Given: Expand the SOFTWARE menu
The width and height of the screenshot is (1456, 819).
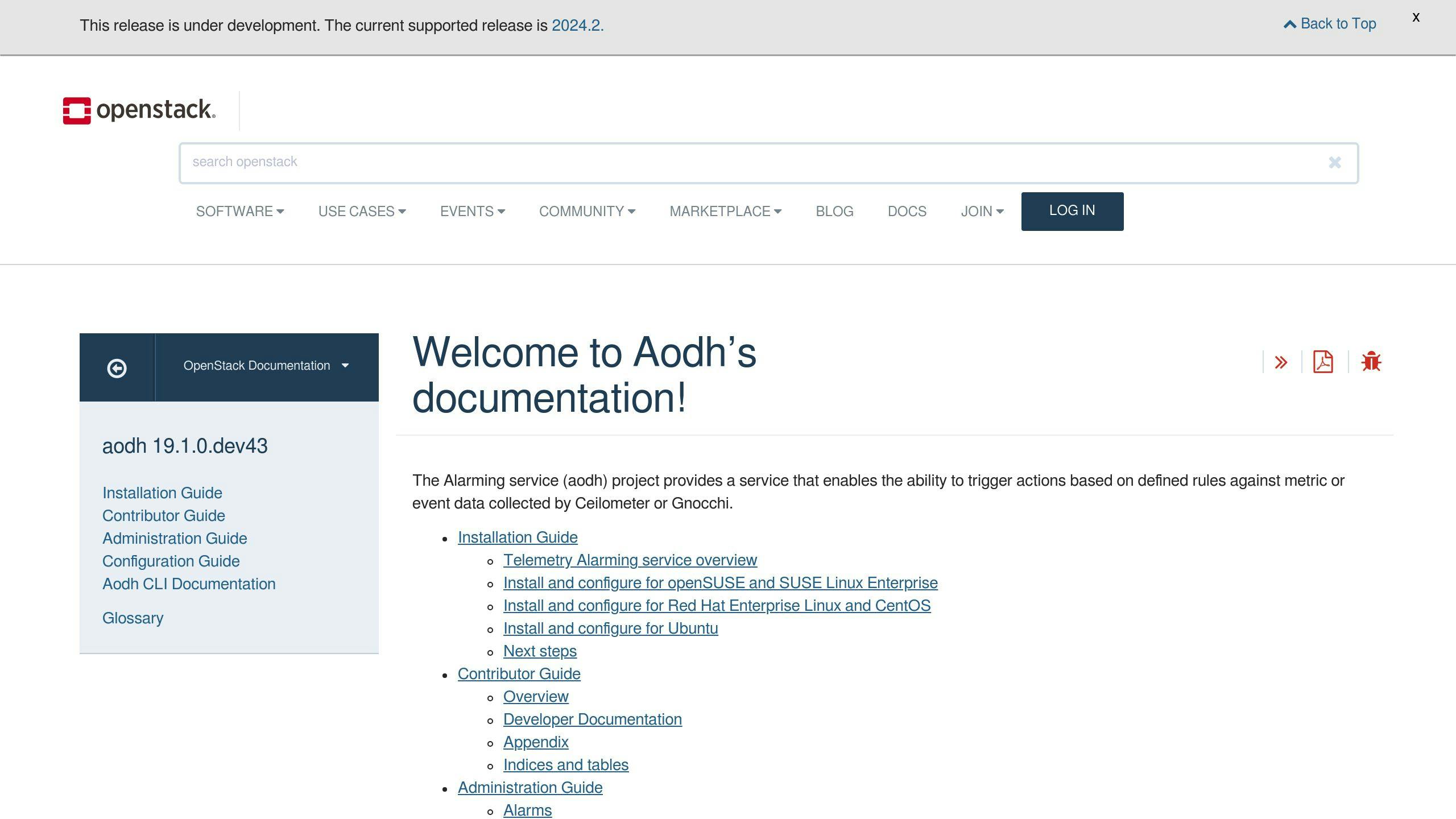Looking at the screenshot, I should [x=239, y=211].
